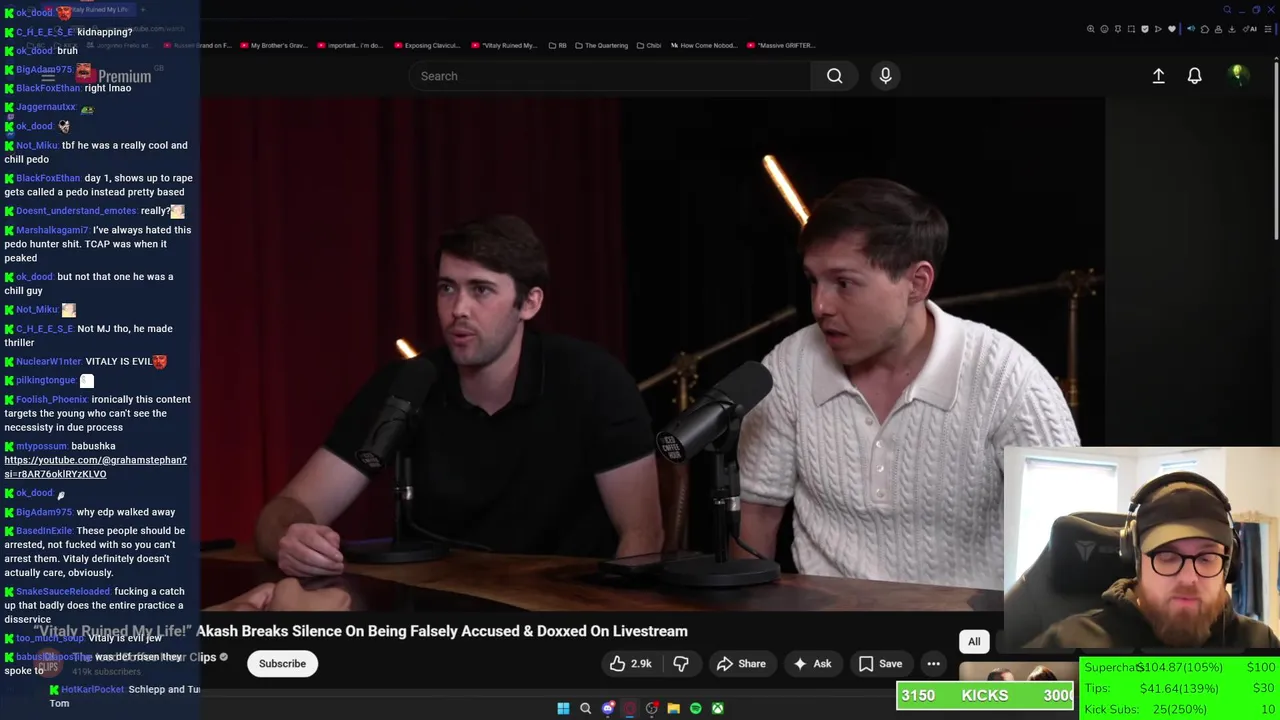The height and width of the screenshot is (720, 1280).
Task: Open the 'Massive GRIFTER...' bookmark
Action: [x=780, y=45]
